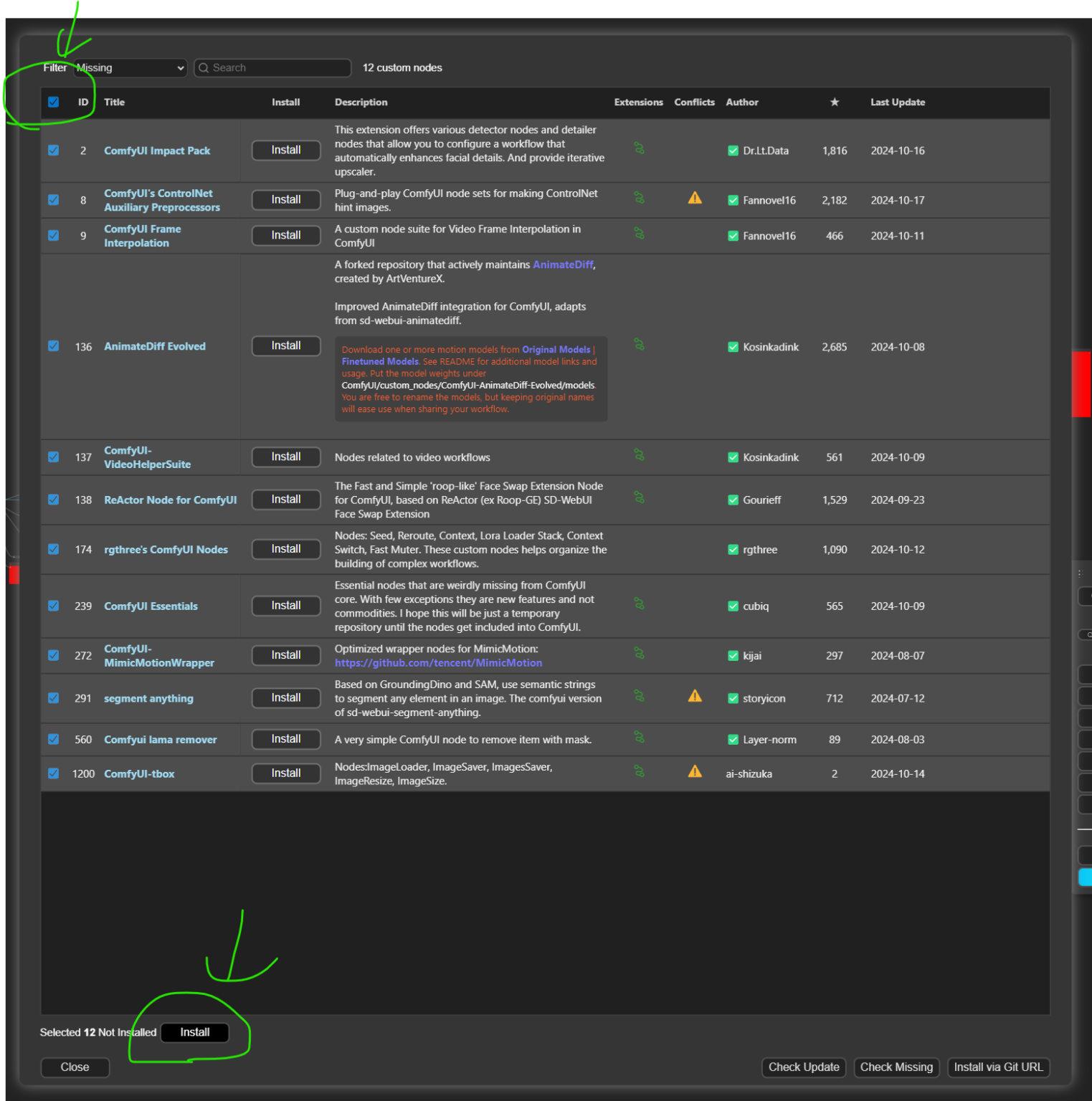Click the warning triangle in segment anything row
The image size is (1092, 1101).
coord(694,695)
